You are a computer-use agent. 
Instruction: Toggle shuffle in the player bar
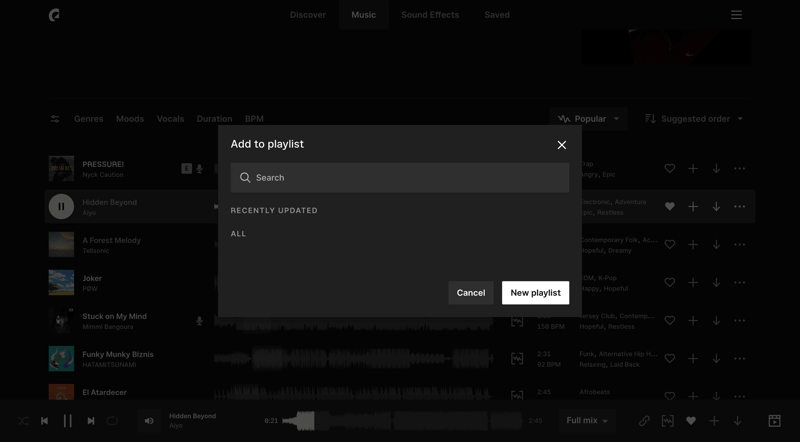click(23, 421)
